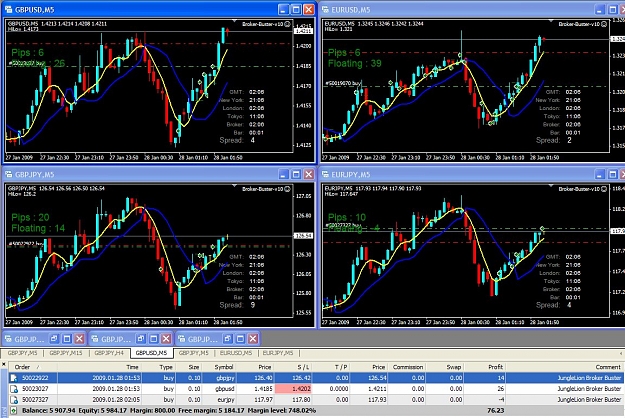Click the current price label 1.4211 on the GBPUSD axis

tap(303, 30)
